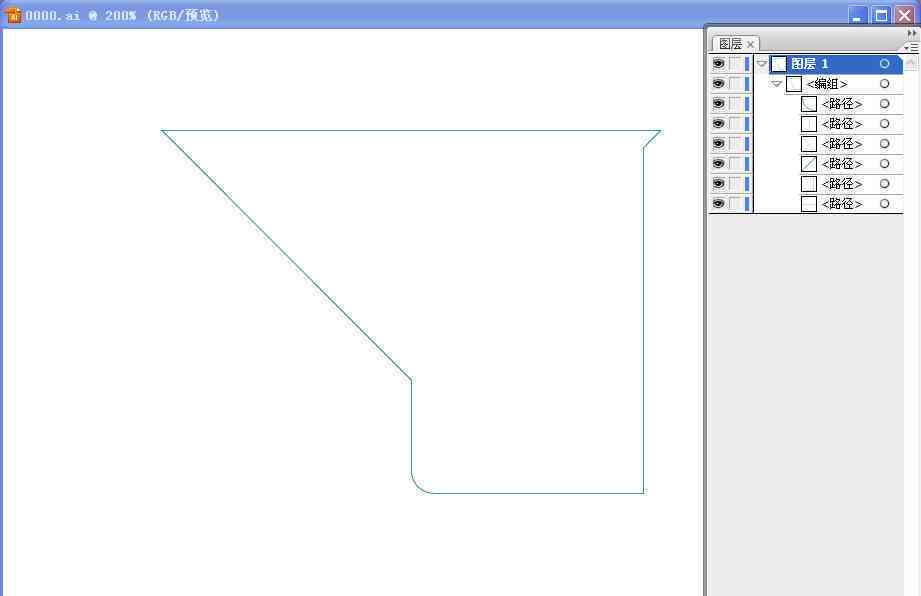This screenshot has width=921, height=596.
Task: Click the bottom horizontal line on canvas
Action: point(539,493)
